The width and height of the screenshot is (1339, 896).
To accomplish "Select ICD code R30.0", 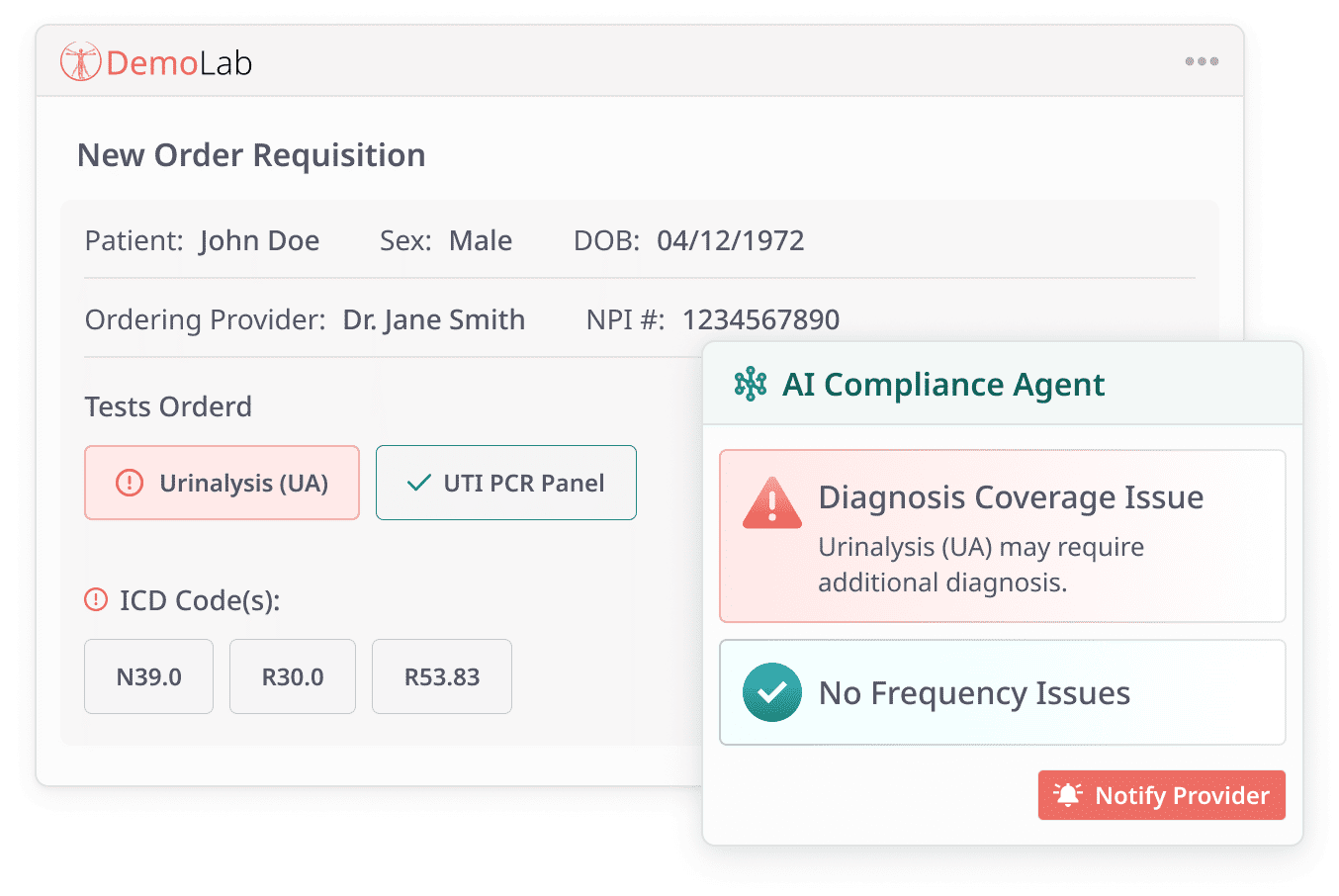I will pyautogui.click(x=293, y=676).
